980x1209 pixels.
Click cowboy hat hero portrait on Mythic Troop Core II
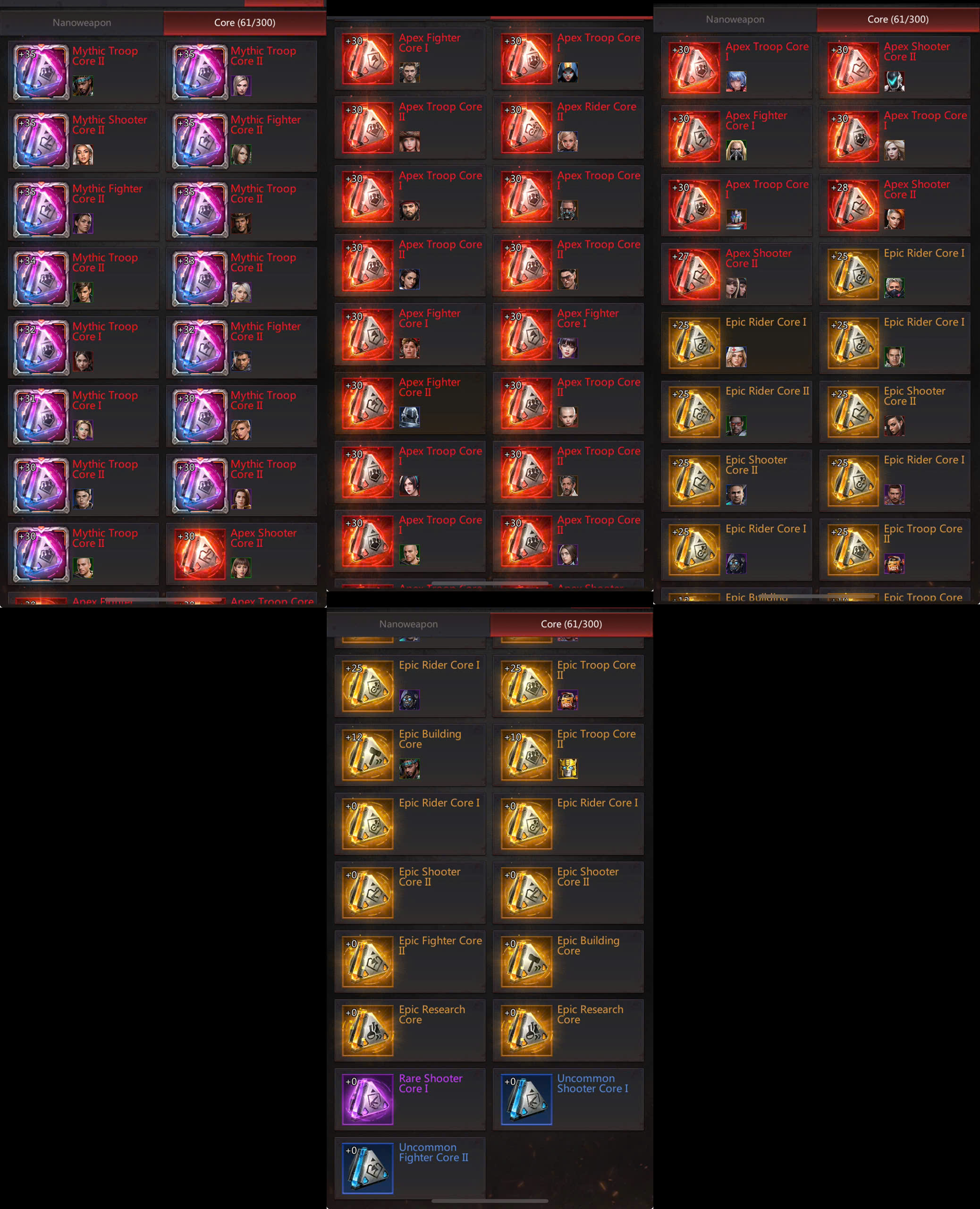click(x=241, y=223)
